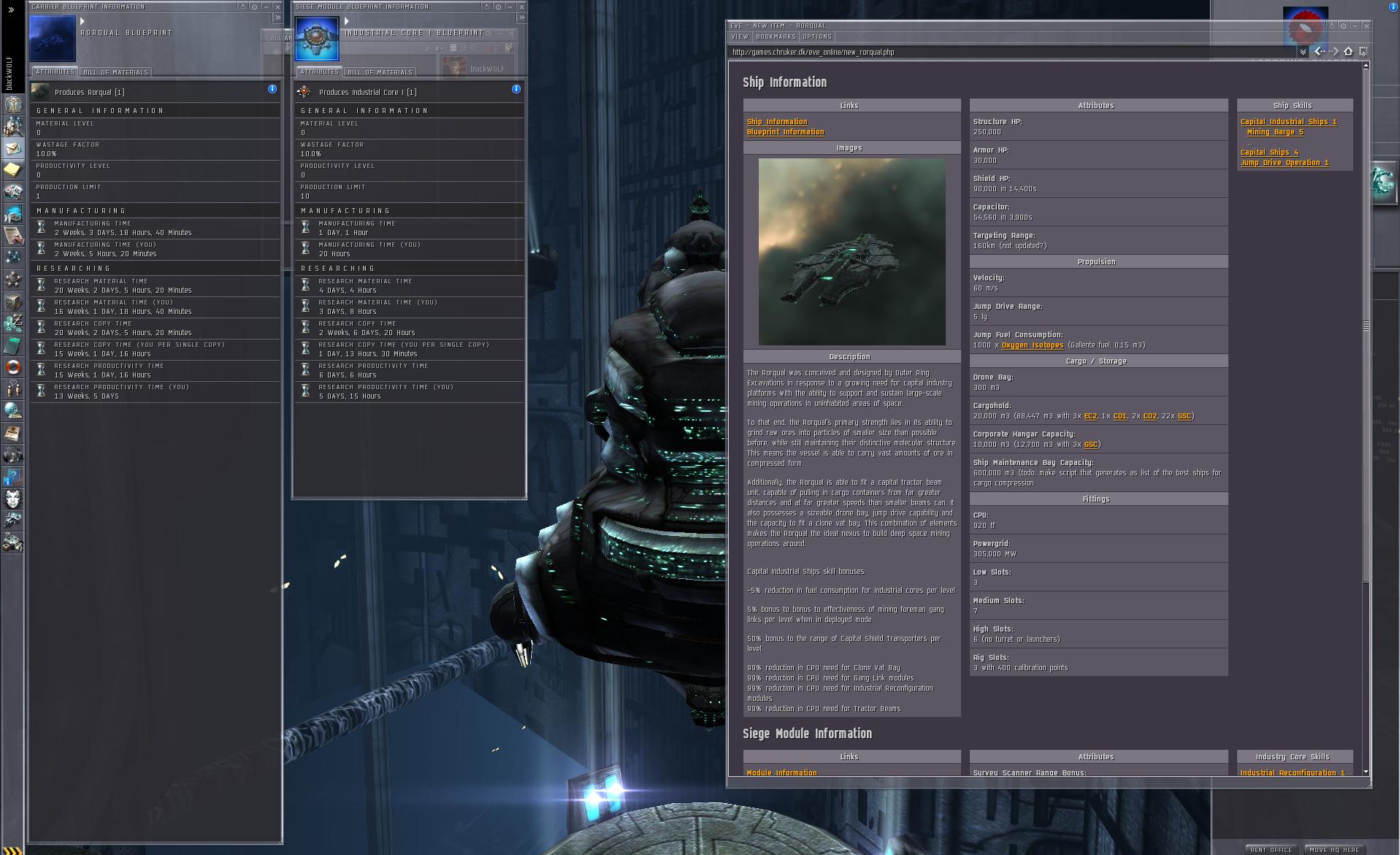The width and height of the screenshot is (1400, 855).
Task: Pin the Carrier Blueprint Information window
Action: pyautogui.click(x=254, y=7)
